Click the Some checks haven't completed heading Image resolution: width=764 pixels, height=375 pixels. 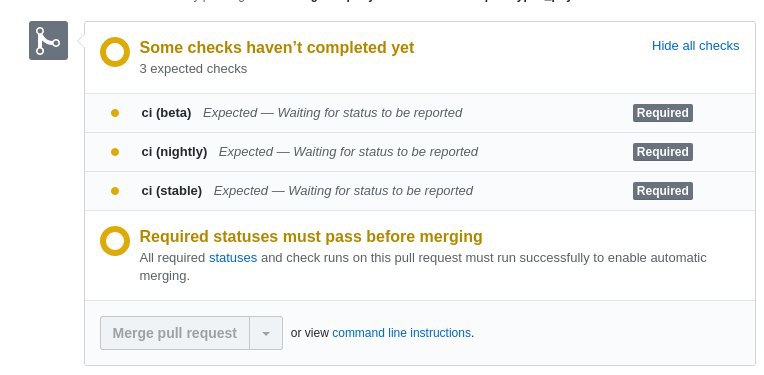[x=277, y=48]
